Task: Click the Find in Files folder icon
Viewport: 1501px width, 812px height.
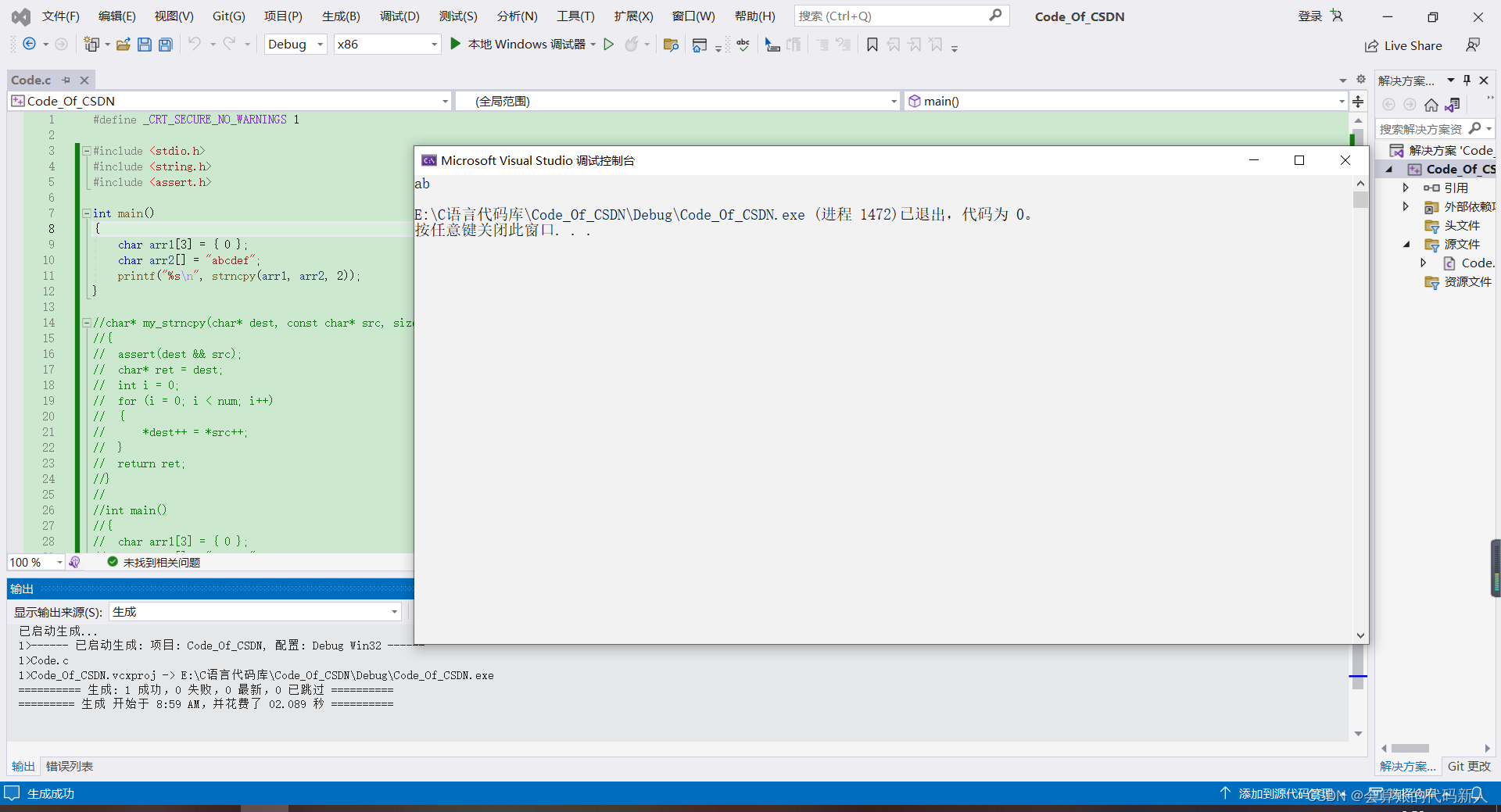Action: click(x=671, y=45)
